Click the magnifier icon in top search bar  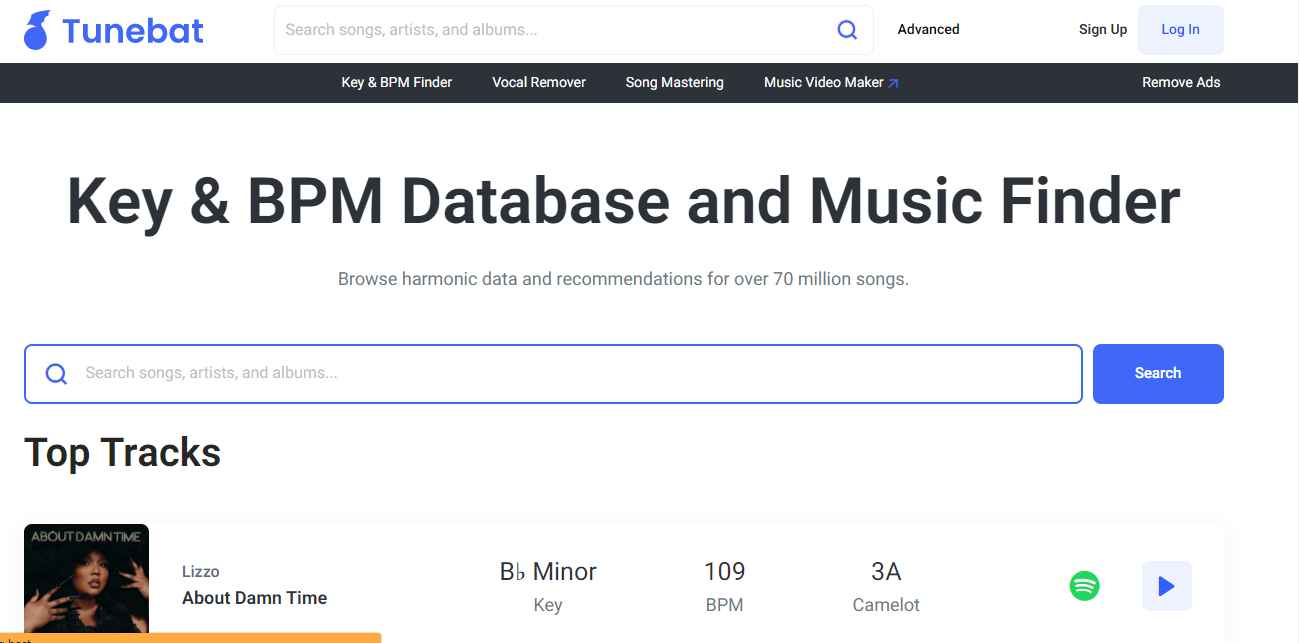[847, 30]
